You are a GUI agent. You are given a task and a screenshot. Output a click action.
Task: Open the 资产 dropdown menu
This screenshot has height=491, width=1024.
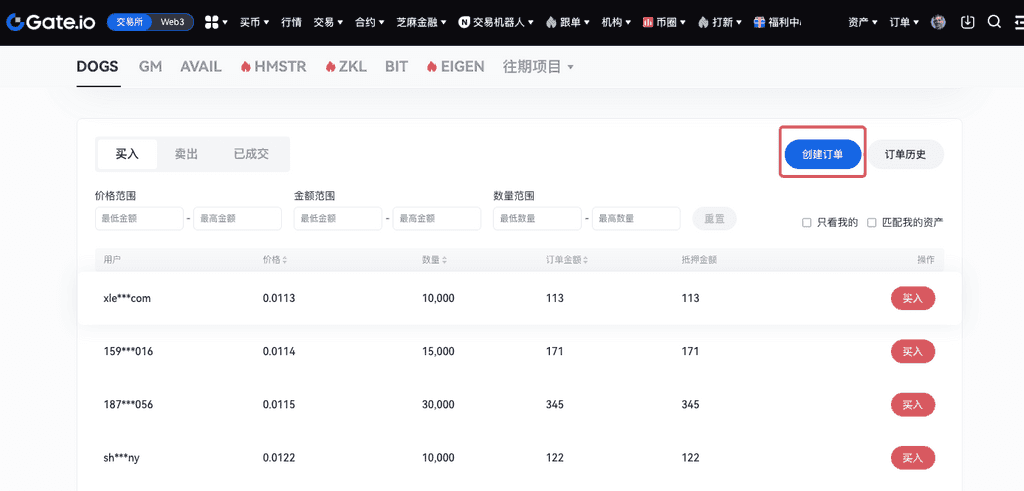click(862, 22)
